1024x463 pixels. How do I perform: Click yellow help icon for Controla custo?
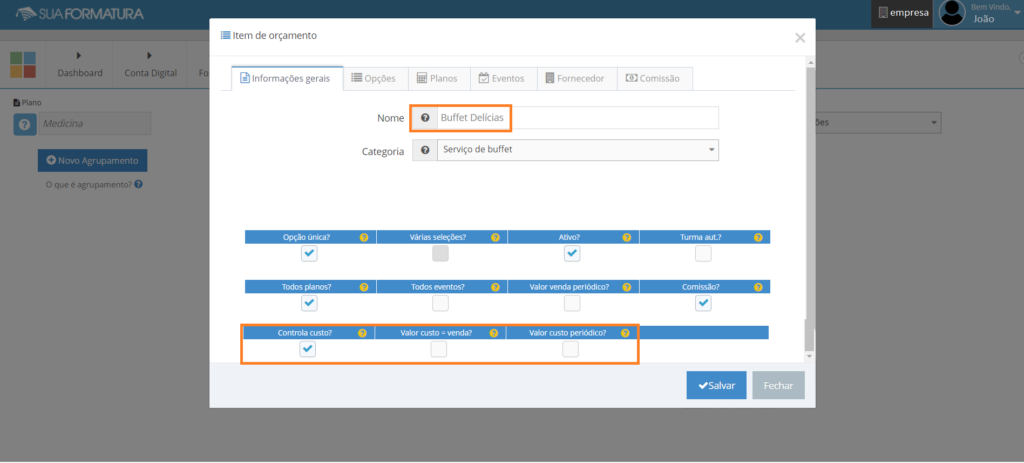click(x=362, y=333)
